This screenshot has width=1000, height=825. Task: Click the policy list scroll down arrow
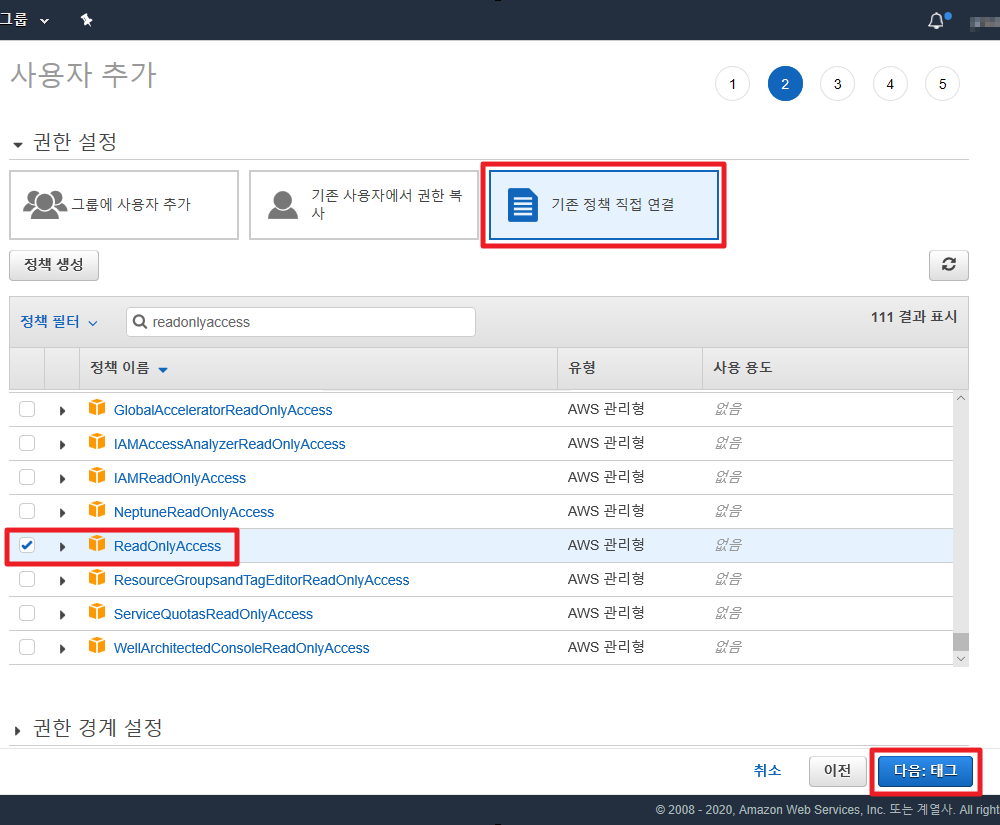pyautogui.click(x=961, y=659)
